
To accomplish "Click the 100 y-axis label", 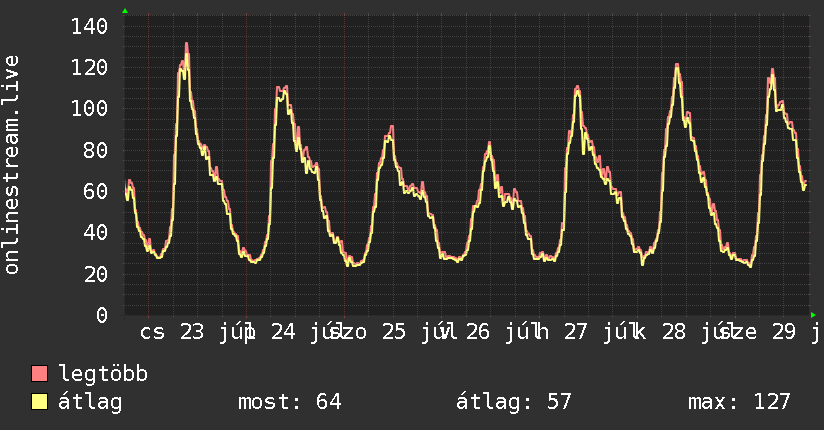I will click(x=90, y=109).
